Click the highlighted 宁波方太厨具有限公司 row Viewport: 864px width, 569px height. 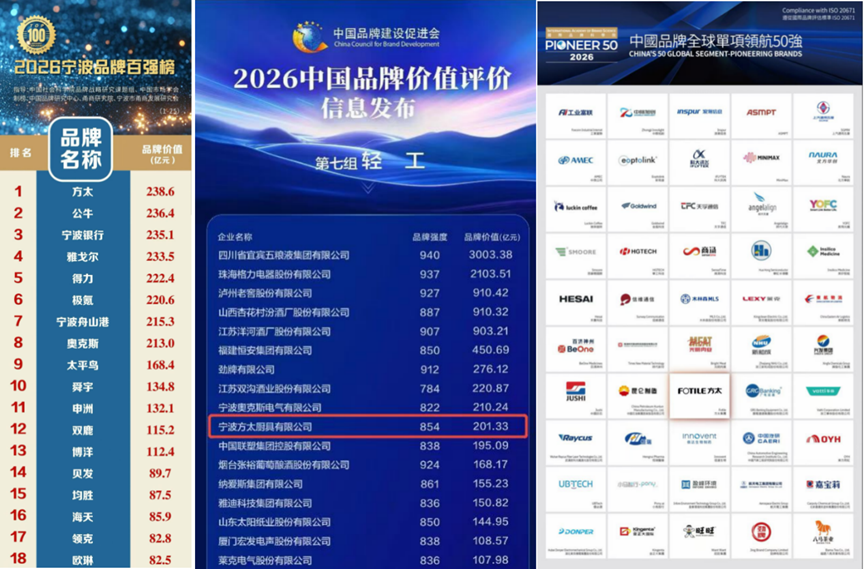pyautogui.click(x=368, y=426)
